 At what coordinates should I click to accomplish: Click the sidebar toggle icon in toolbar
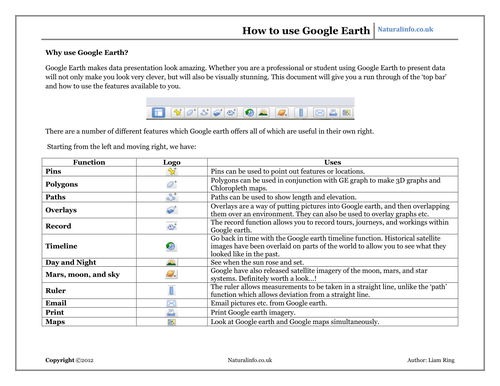pyautogui.click(x=158, y=113)
